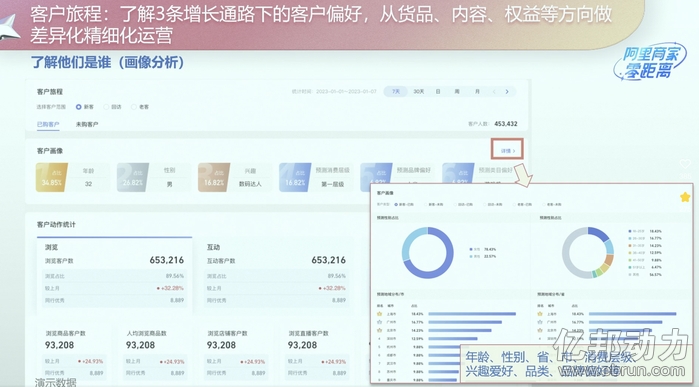Select the 新客 radio button

coord(78,107)
